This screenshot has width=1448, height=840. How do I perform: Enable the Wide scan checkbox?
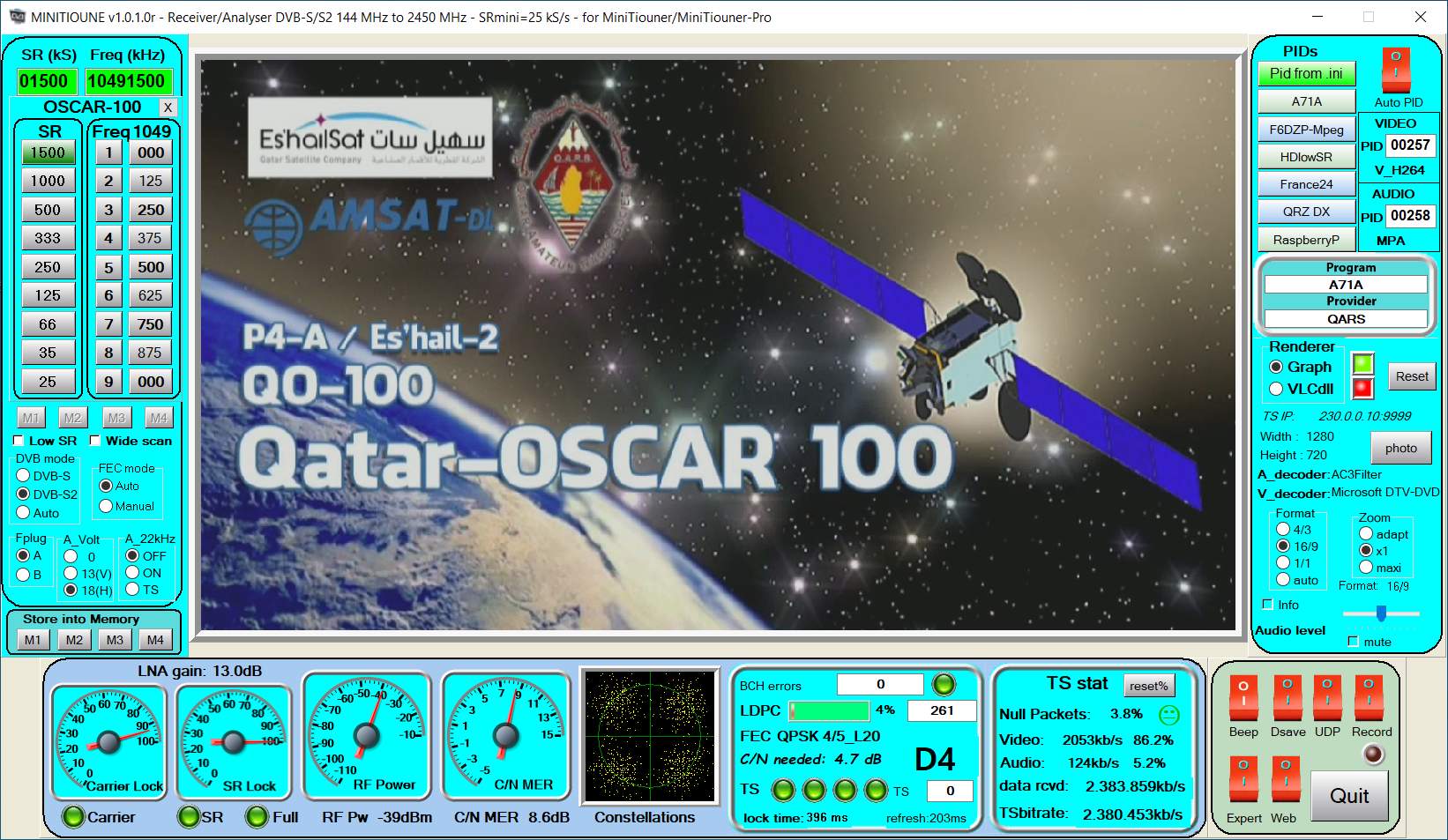[95, 441]
